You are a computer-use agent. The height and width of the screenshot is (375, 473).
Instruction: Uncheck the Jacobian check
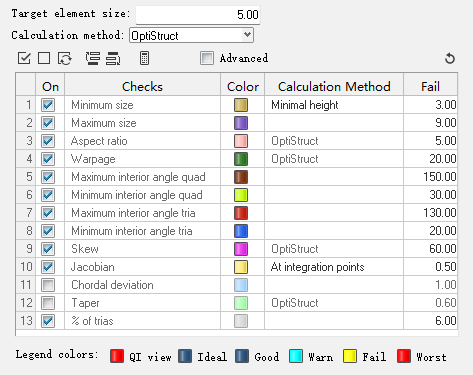(x=48, y=267)
